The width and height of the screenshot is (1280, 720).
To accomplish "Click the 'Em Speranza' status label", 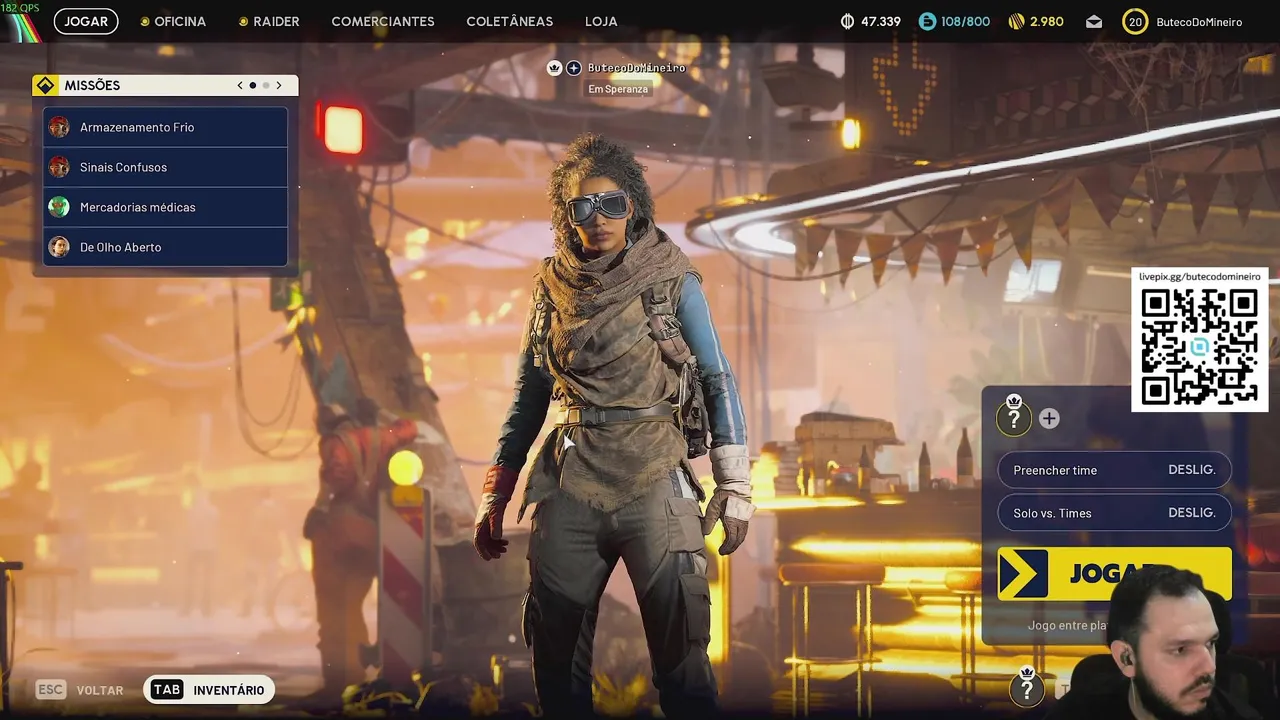I will [x=618, y=89].
